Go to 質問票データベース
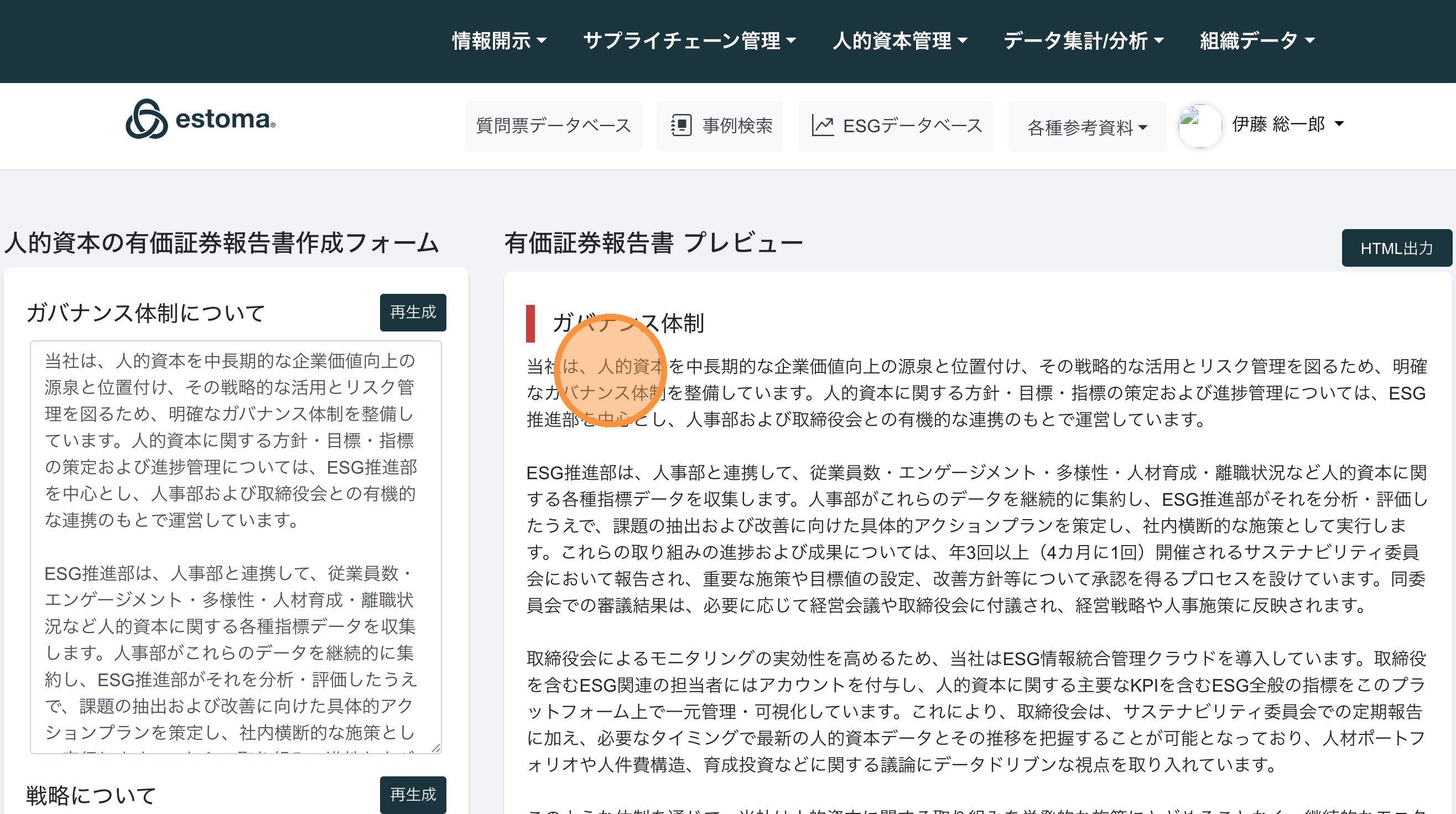Viewport: 1456px width, 814px height. click(x=553, y=126)
